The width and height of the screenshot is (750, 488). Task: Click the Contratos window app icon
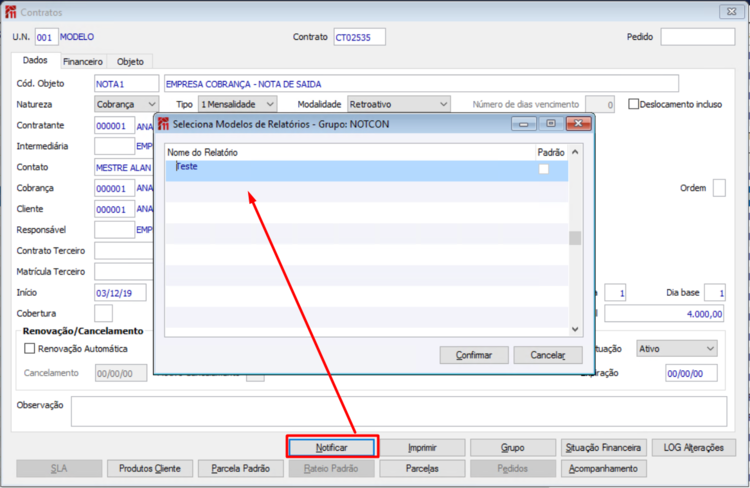click(x=11, y=12)
